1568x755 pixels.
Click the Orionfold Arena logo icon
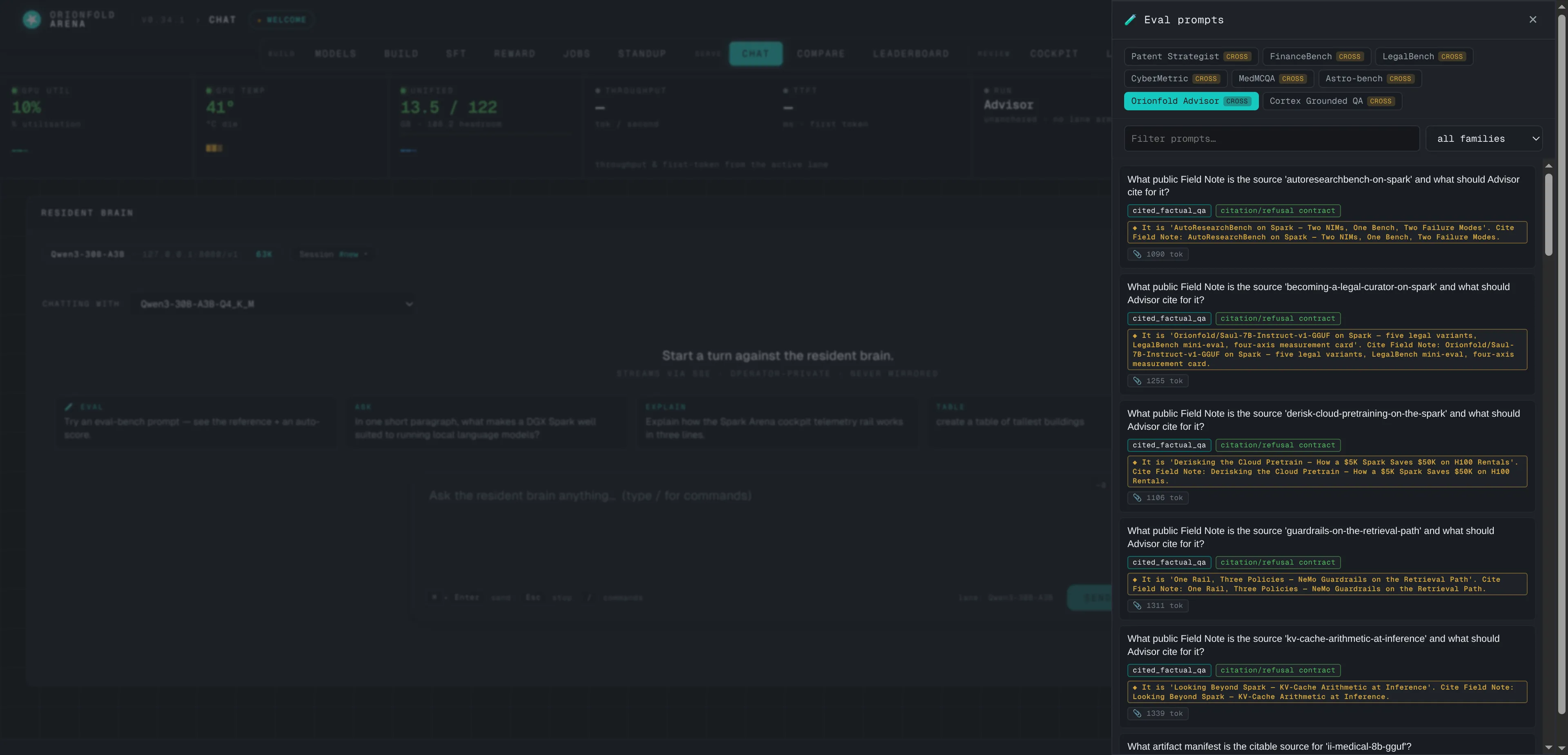[x=32, y=20]
